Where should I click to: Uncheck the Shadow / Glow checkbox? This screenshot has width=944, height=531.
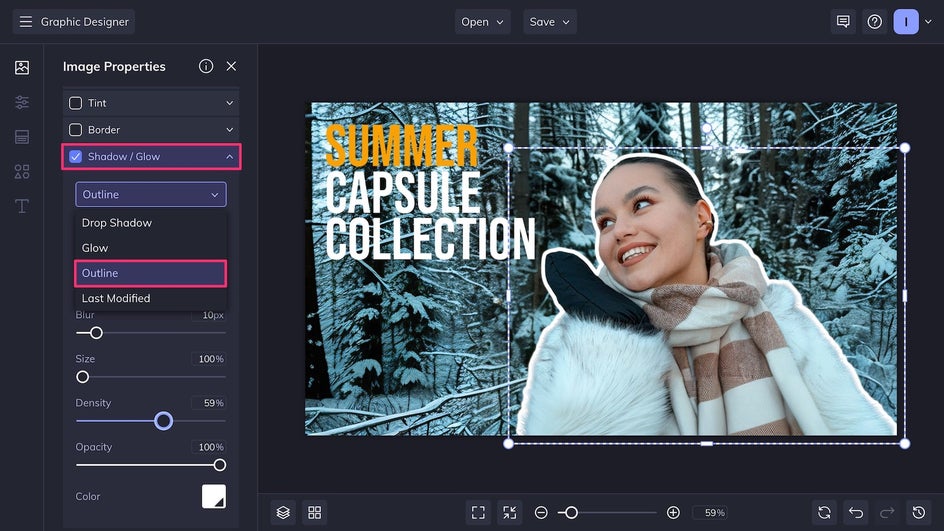(x=75, y=157)
